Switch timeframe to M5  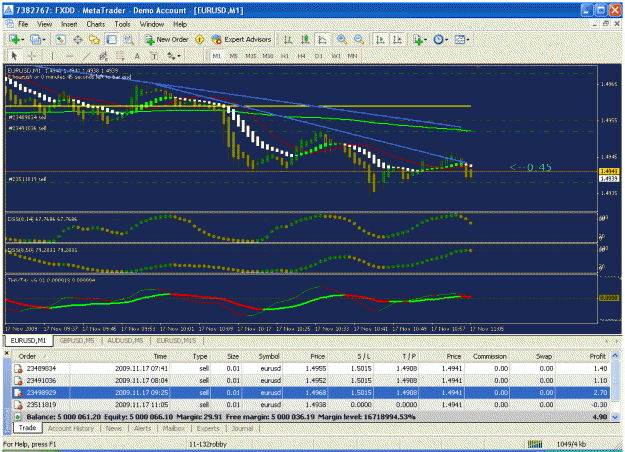point(234,56)
